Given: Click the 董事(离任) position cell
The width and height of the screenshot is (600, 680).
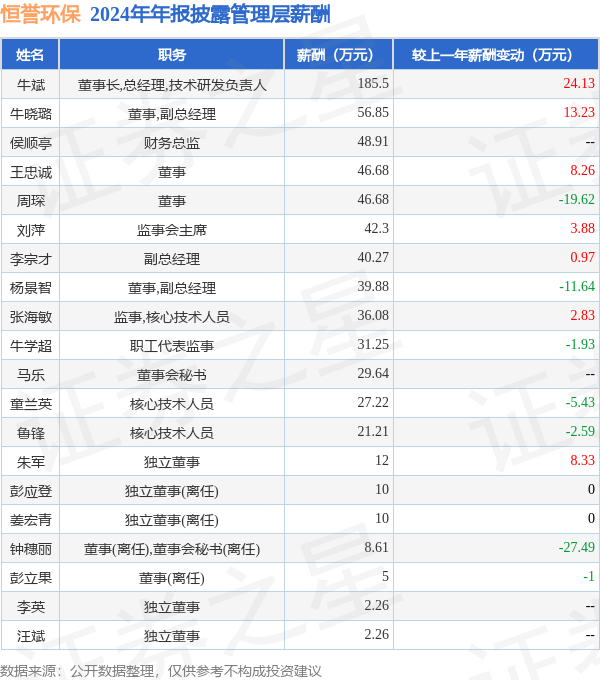Looking at the screenshot, I should tap(172, 579).
